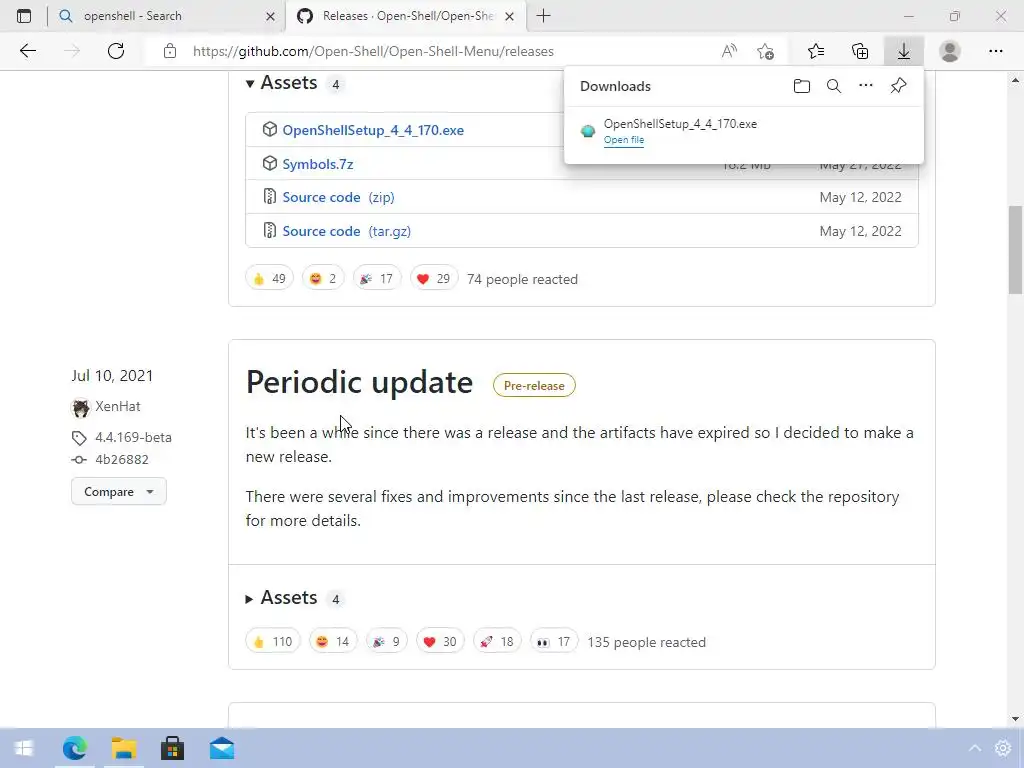Open the Compare dropdown
The image size is (1024, 768).
[119, 492]
